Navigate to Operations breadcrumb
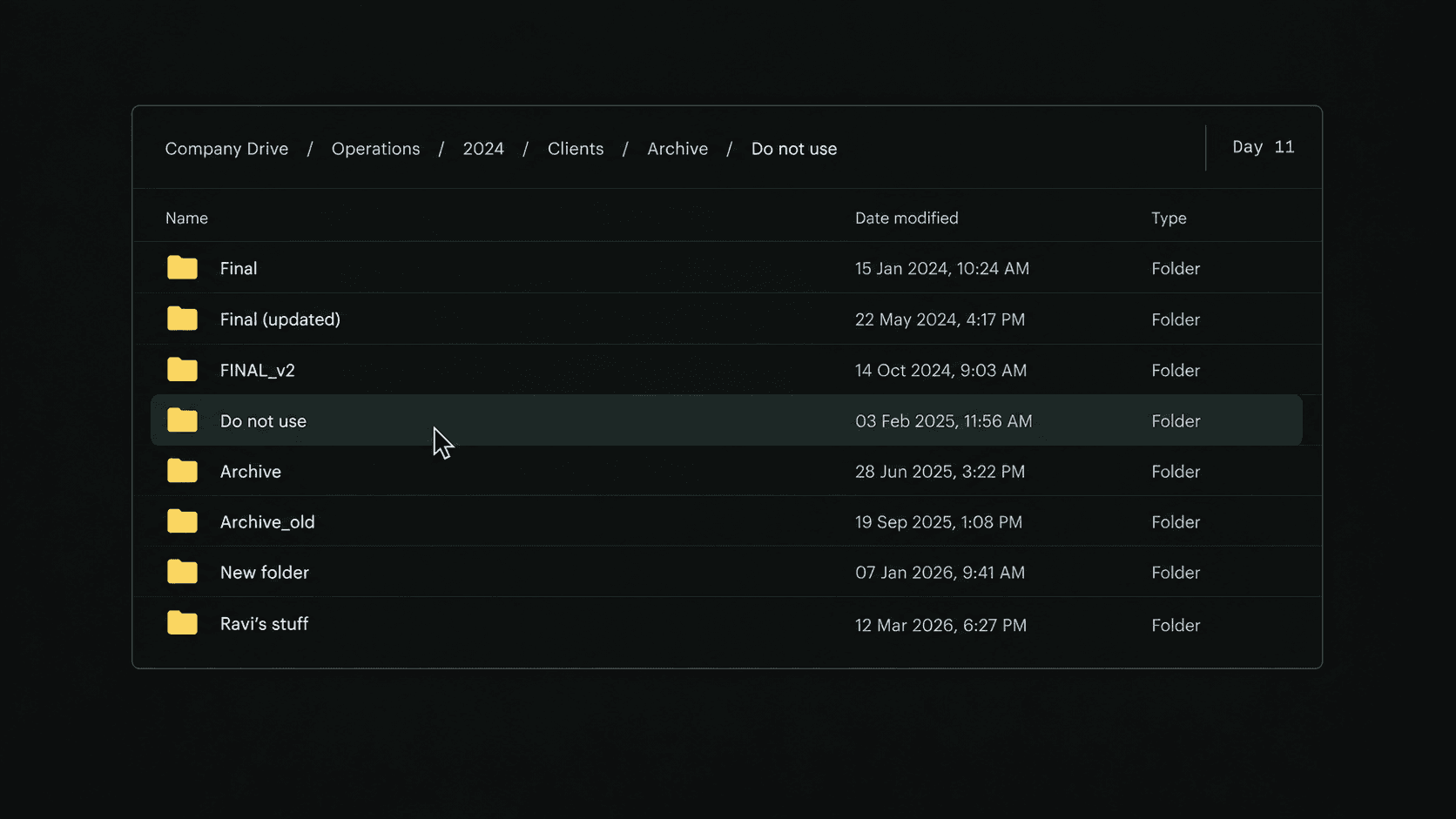The height and width of the screenshot is (819, 1456). 375,149
